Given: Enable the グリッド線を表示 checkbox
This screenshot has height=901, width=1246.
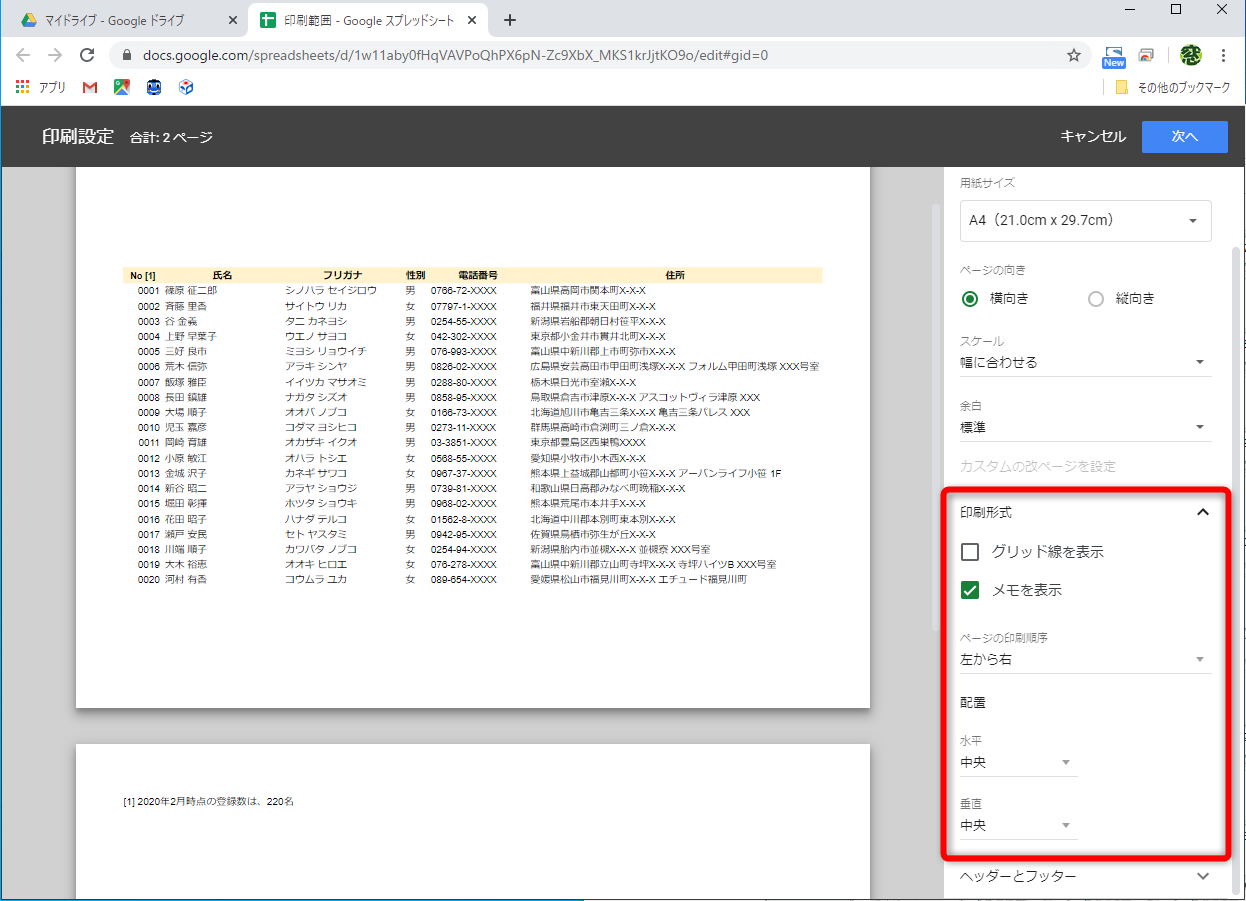Looking at the screenshot, I should pyautogui.click(x=969, y=552).
